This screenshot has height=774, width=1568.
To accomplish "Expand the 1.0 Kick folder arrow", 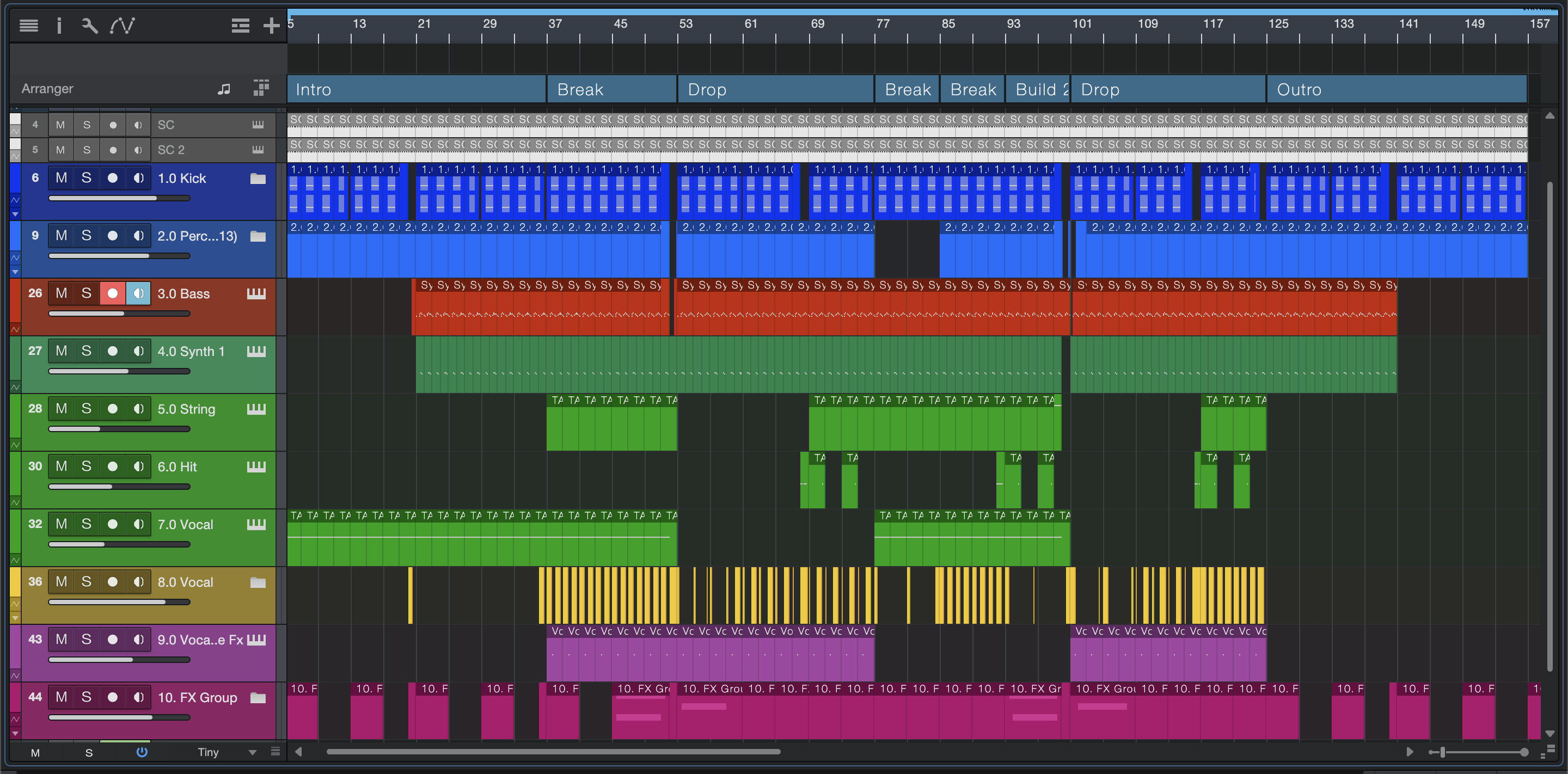I will point(15,214).
